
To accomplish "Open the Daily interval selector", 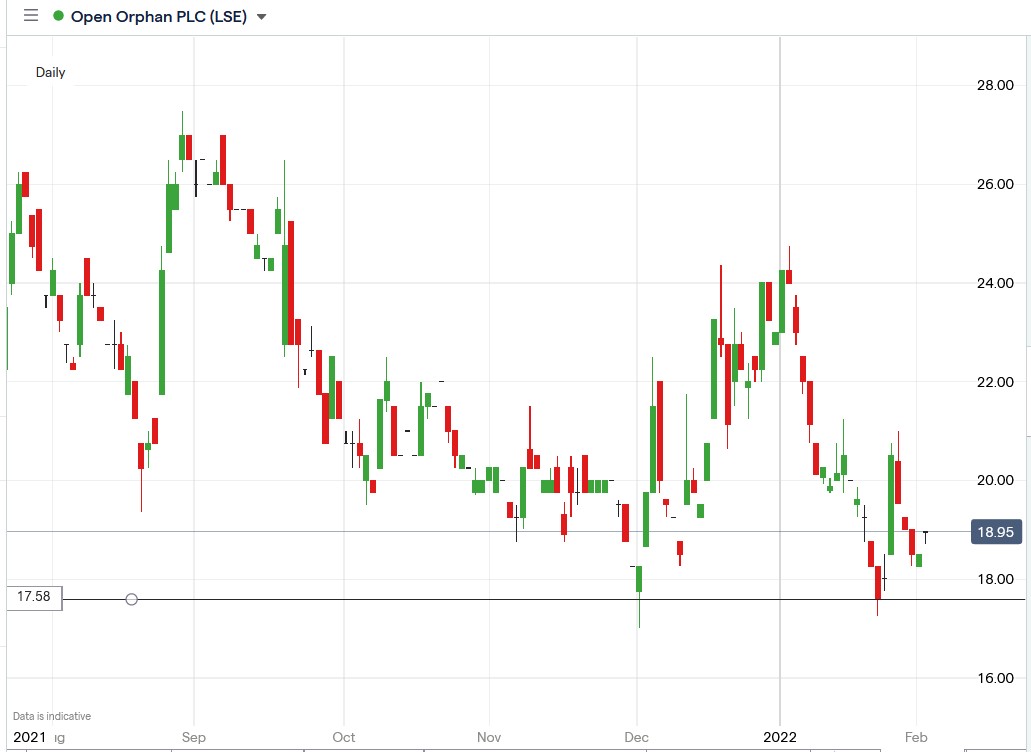I will 51,72.
